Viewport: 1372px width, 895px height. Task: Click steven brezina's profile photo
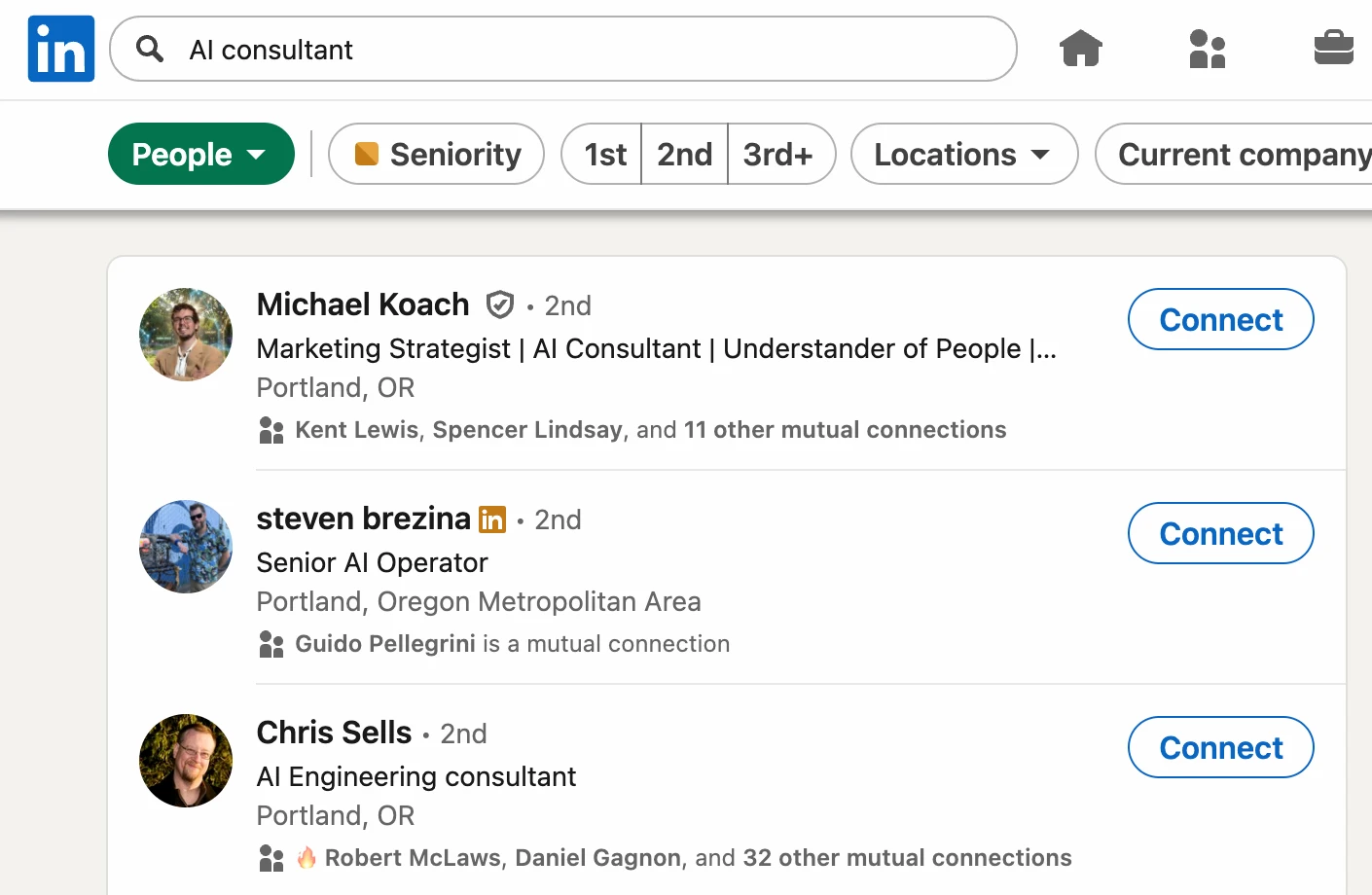click(185, 547)
